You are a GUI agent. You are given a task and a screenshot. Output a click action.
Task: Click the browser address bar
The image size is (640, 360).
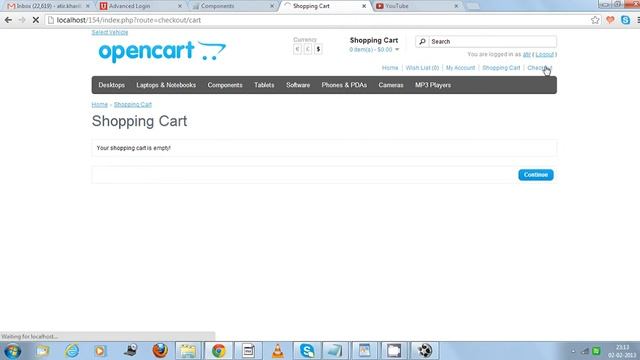(318, 20)
